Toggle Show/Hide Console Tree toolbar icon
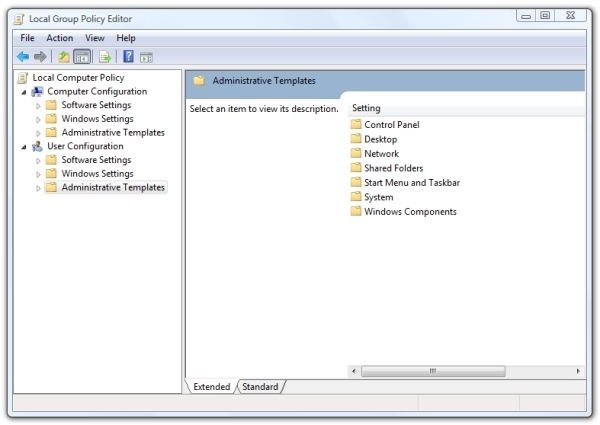 coord(82,57)
